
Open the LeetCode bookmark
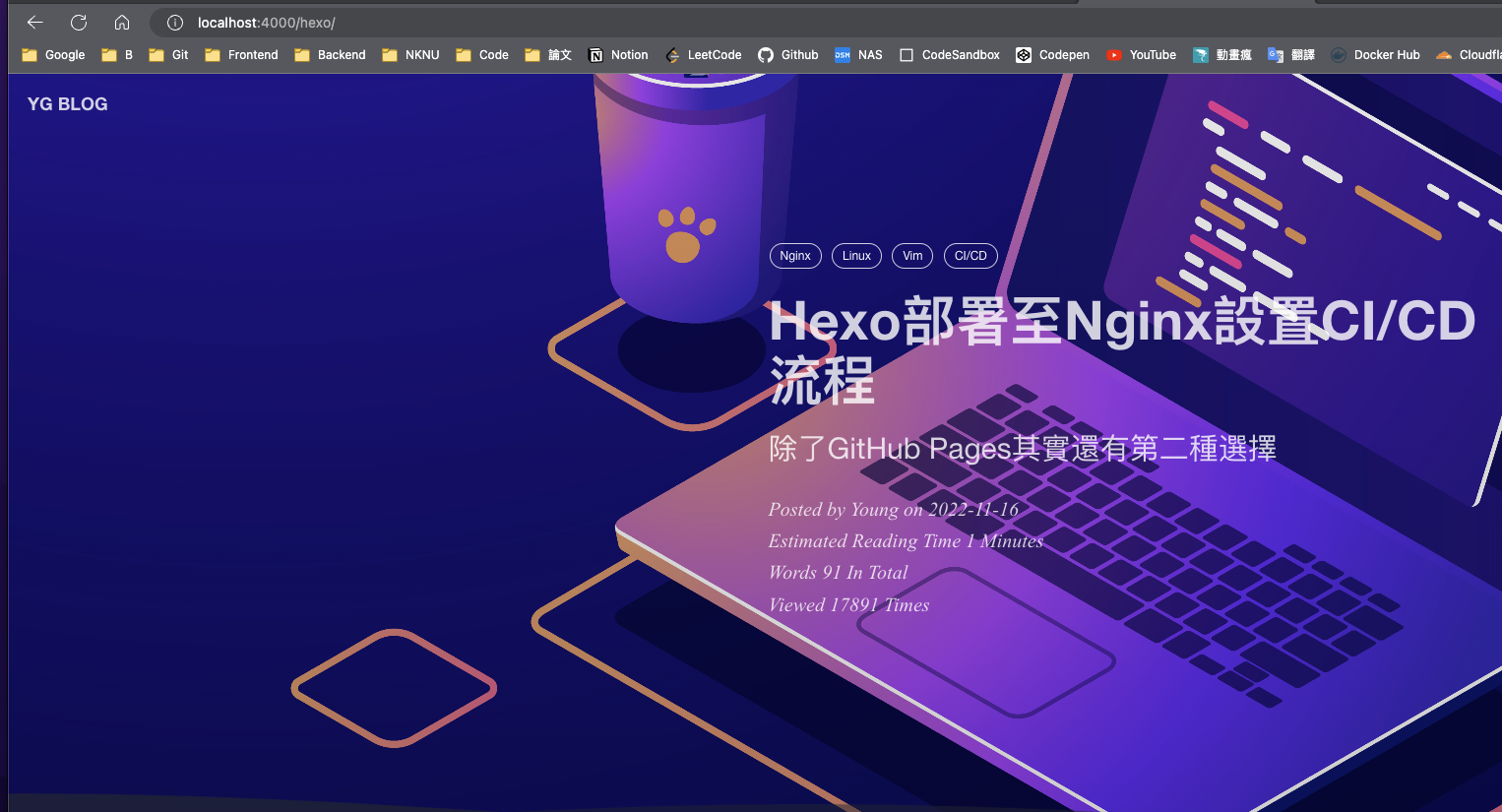coord(703,55)
